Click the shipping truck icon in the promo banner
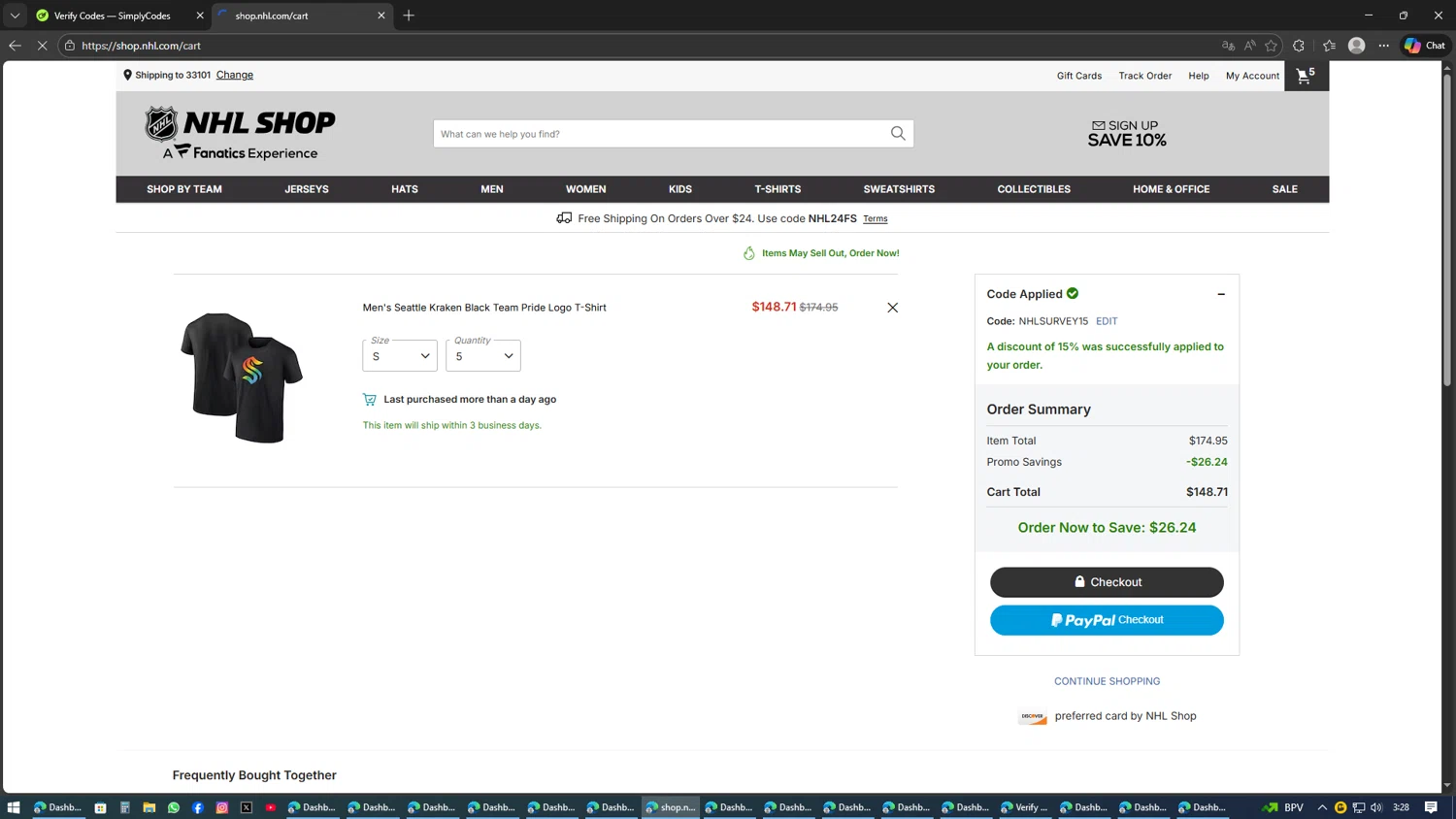Image resolution: width=1456 pixels, height=819 pixels. coord(564,218)
